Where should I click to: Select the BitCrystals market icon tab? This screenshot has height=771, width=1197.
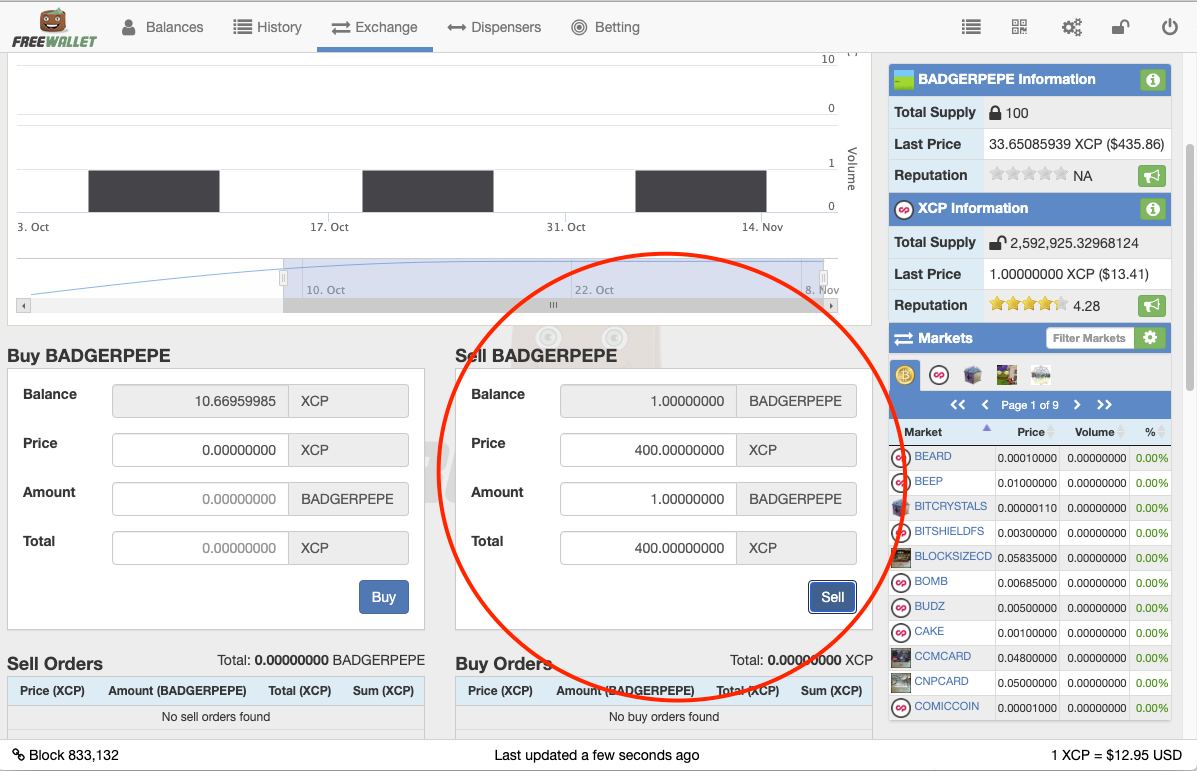pyautogui.click(x=973, y=375)
